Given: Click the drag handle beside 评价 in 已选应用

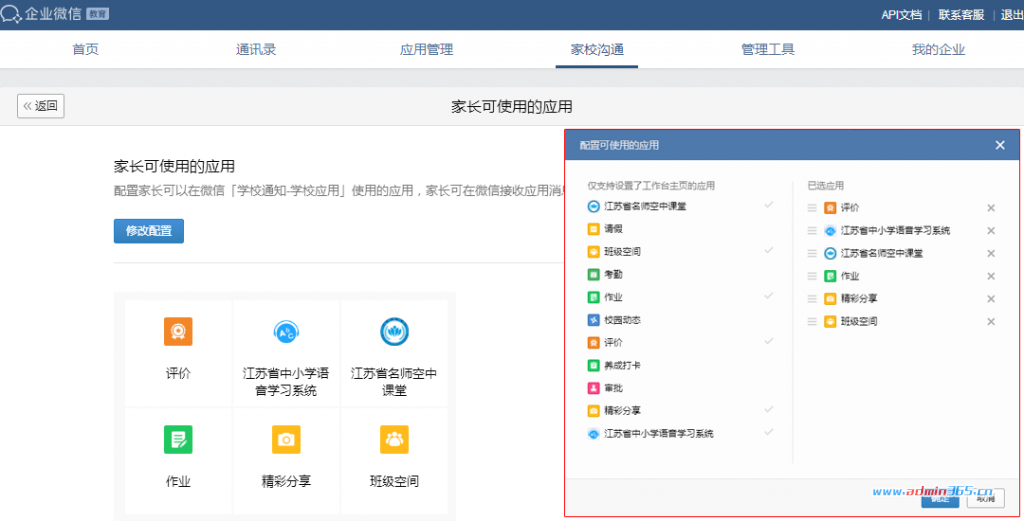Looking at the screenshot, I should coord(812,208).
